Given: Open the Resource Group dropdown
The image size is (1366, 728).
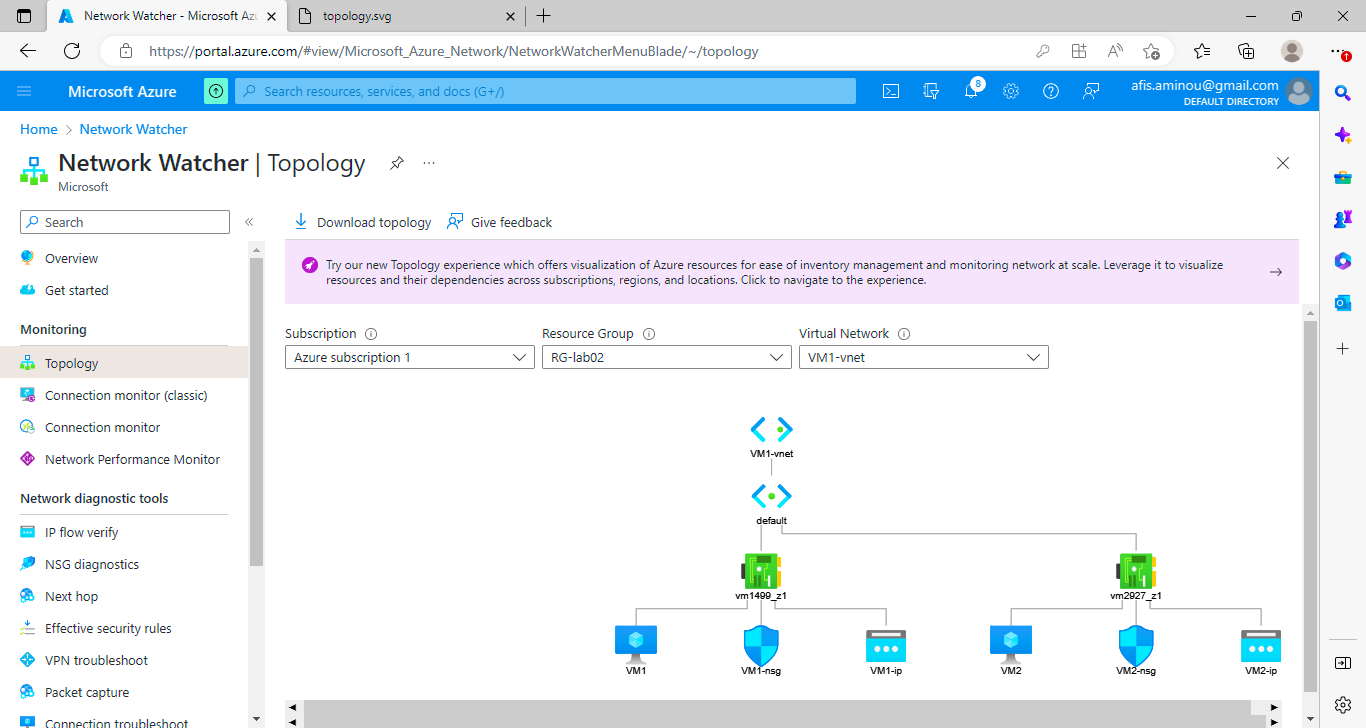Looking at the screenshot, I should (667, 357).
